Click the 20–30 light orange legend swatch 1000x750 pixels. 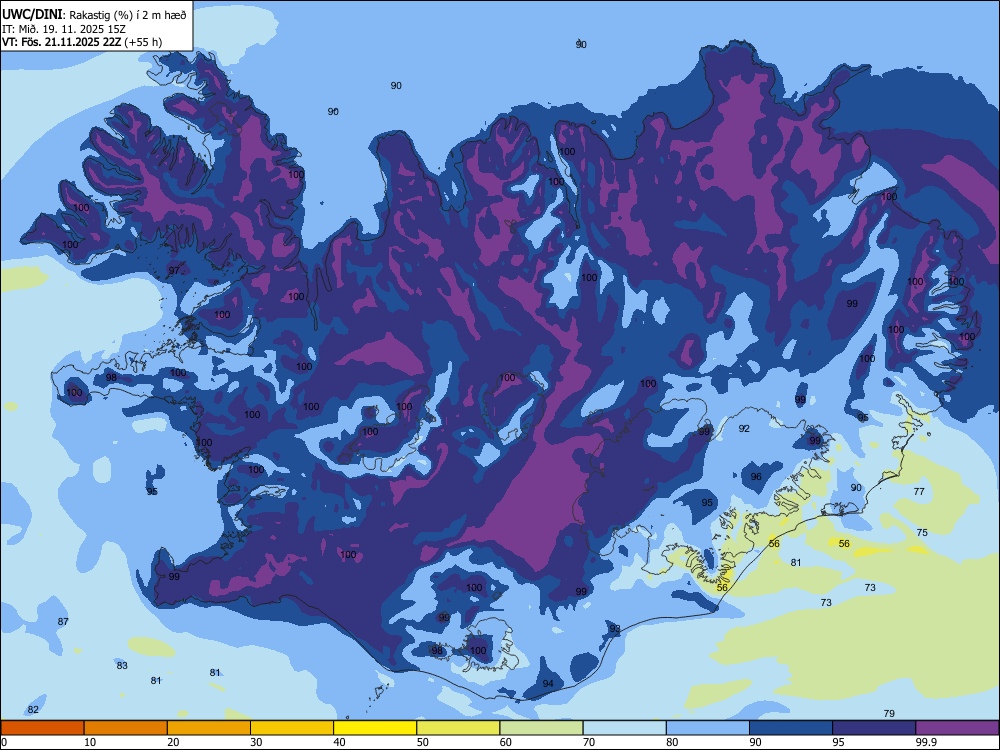tap(209, 728)
